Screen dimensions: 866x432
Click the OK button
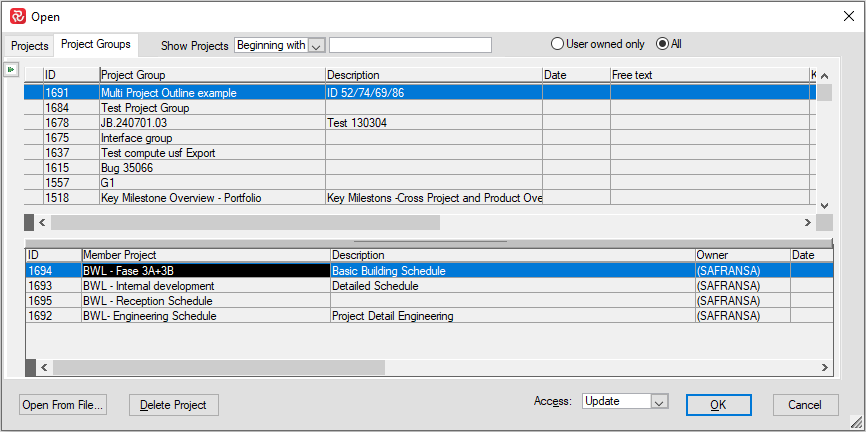(x=718, y=405)
